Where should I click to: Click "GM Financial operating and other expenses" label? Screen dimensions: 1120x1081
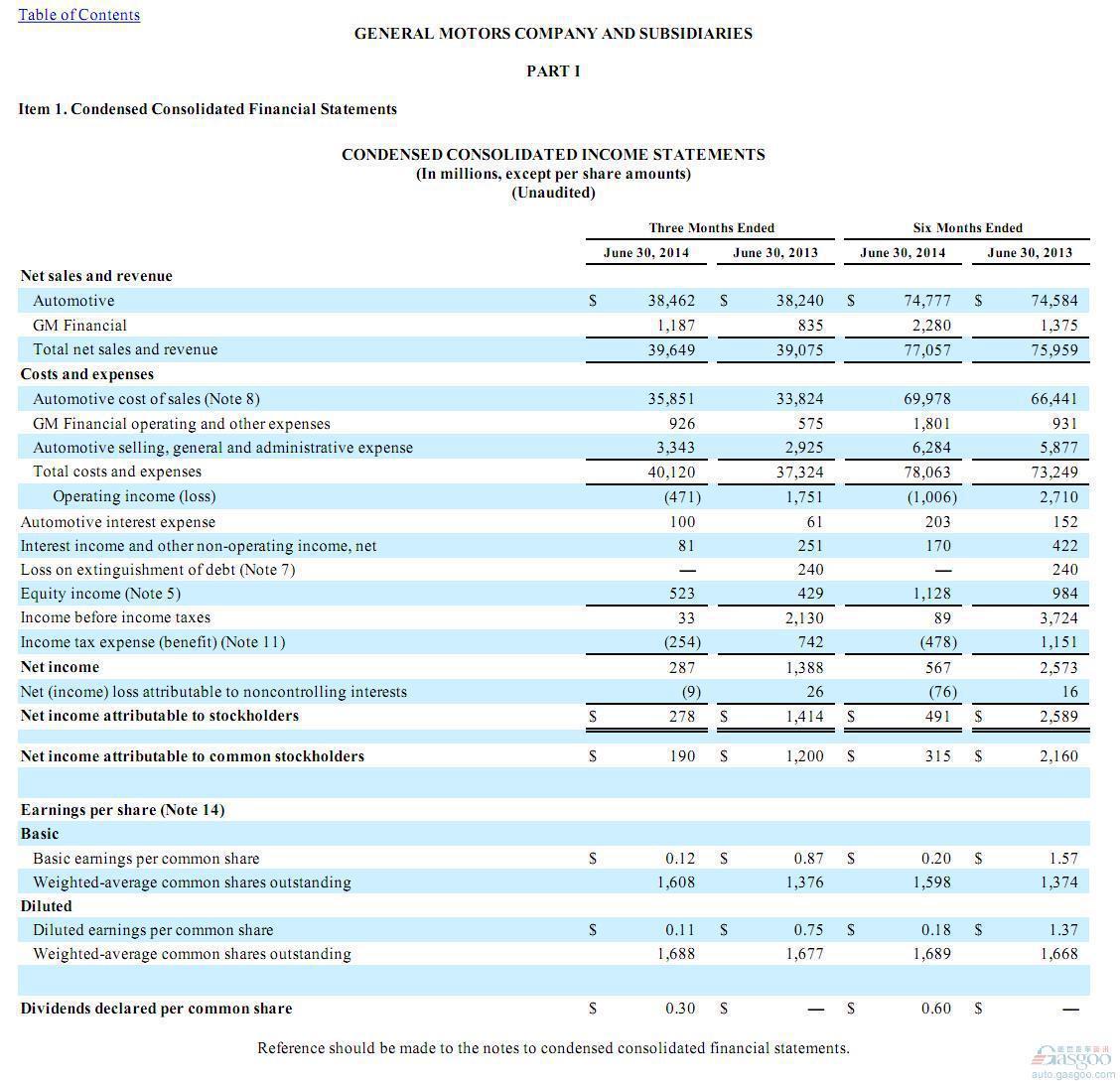point(182,424)
